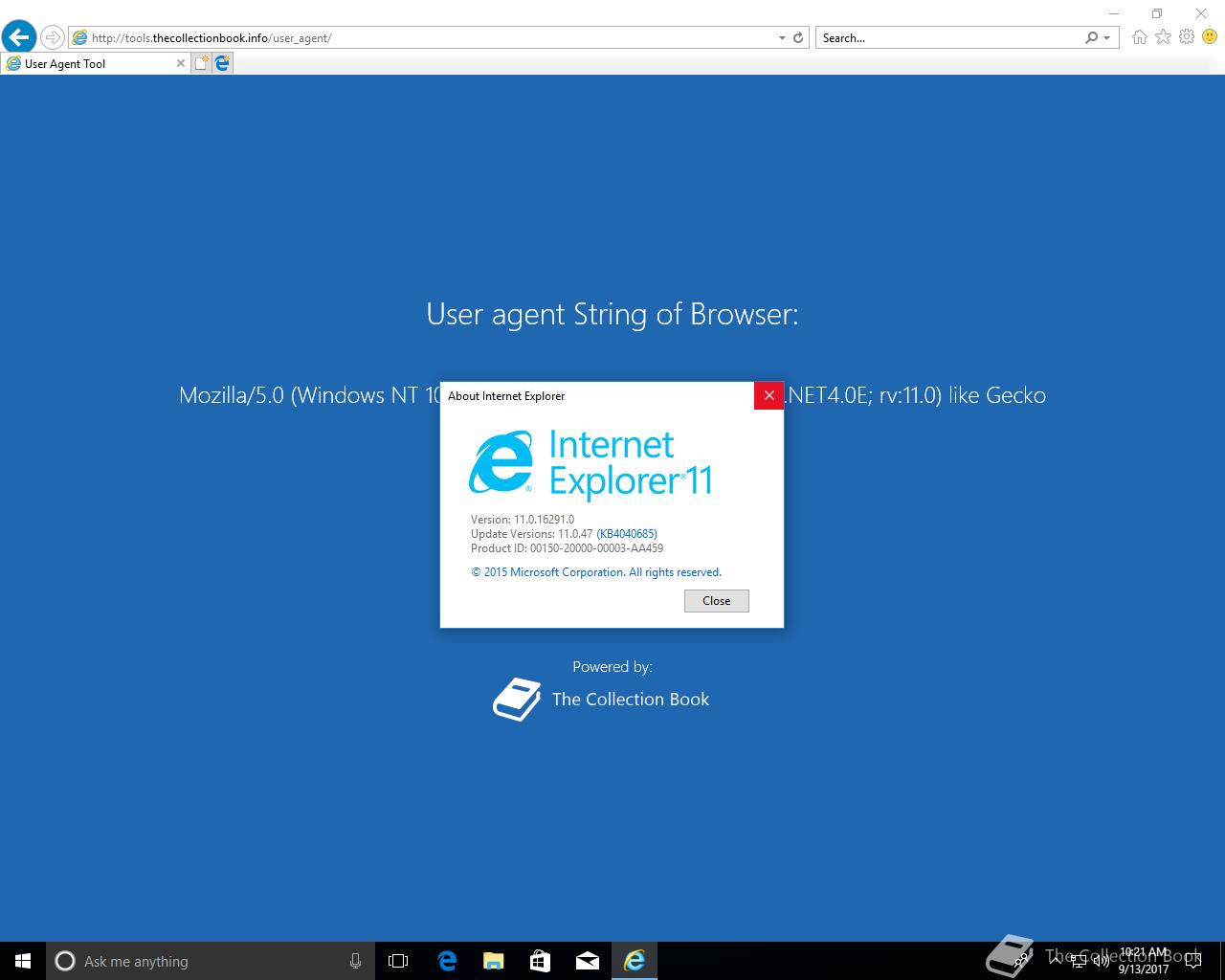Viewport: 1225px width, 980px height.
Task: Click the smiley feedback icon
Action: pyautogui.click(x=1210, y=37)
